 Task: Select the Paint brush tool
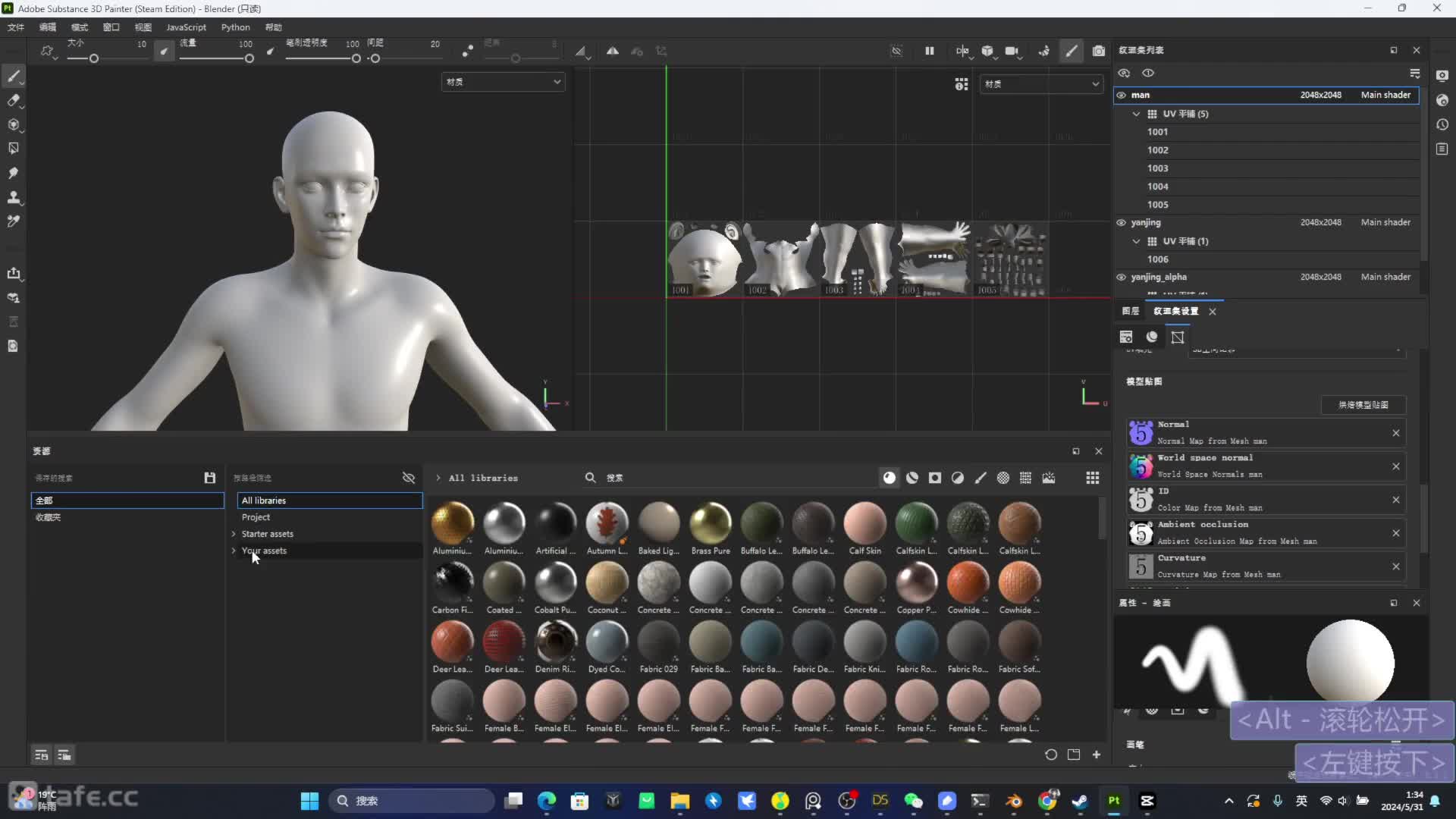click(14, 76)
